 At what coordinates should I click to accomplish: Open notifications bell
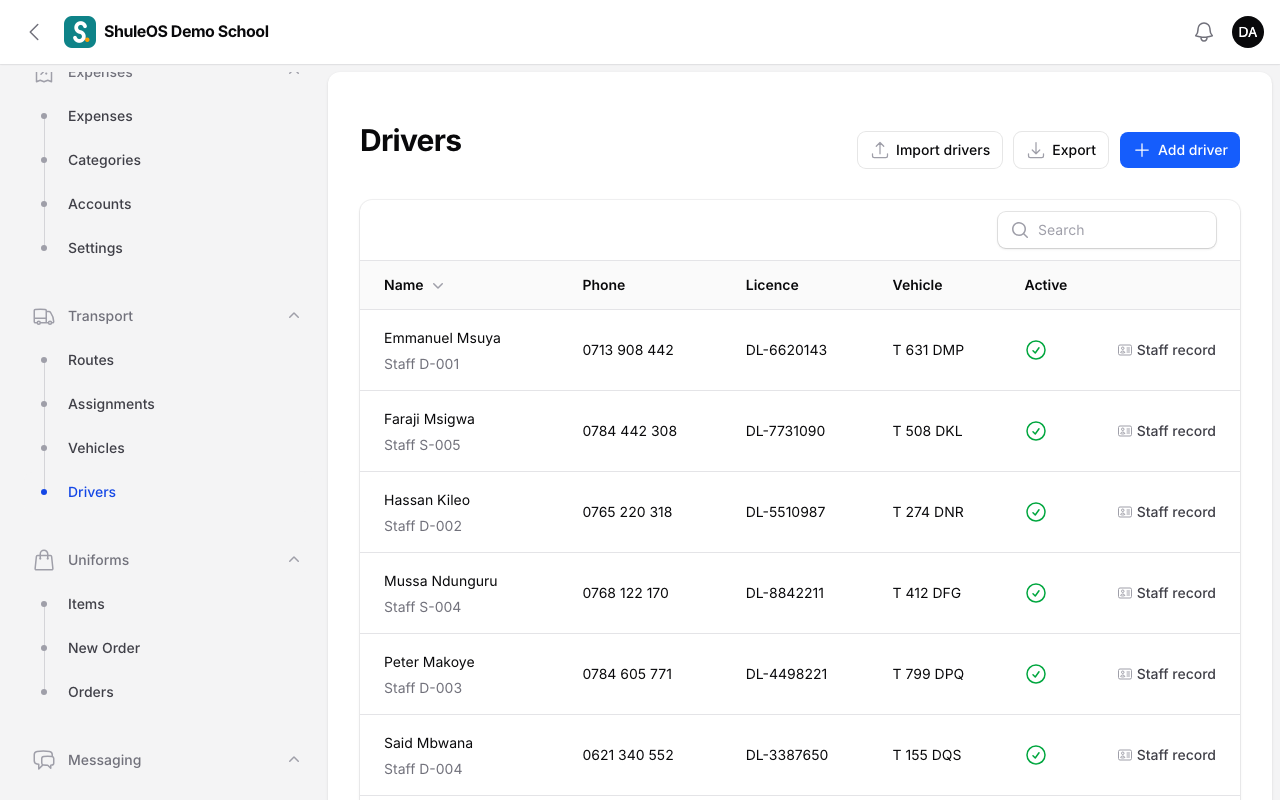click(x=1204, y=32)
